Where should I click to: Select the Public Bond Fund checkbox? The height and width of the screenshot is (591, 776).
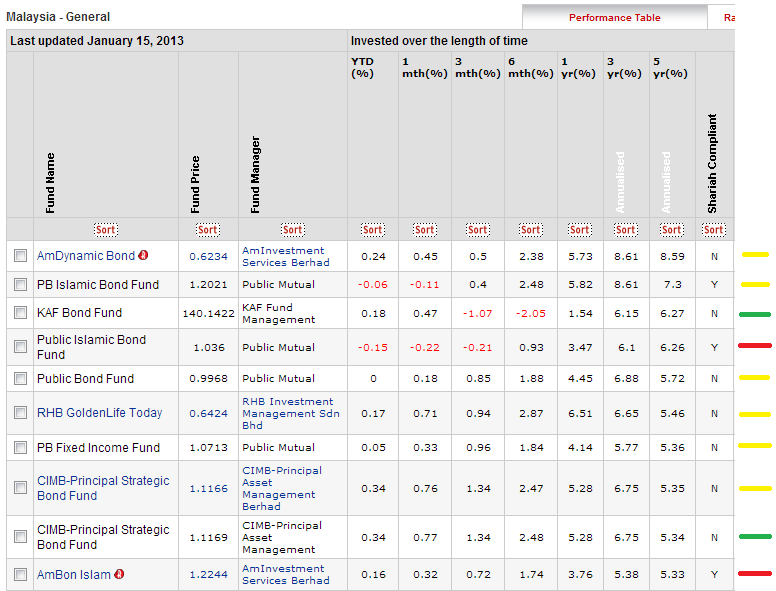tap(20, 379)
